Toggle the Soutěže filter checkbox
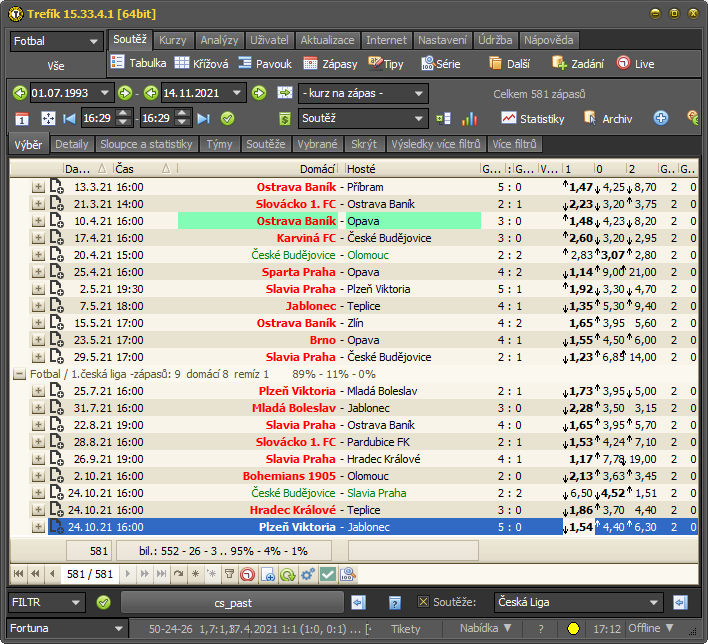708x644 pixels. [x=423, y=602]
